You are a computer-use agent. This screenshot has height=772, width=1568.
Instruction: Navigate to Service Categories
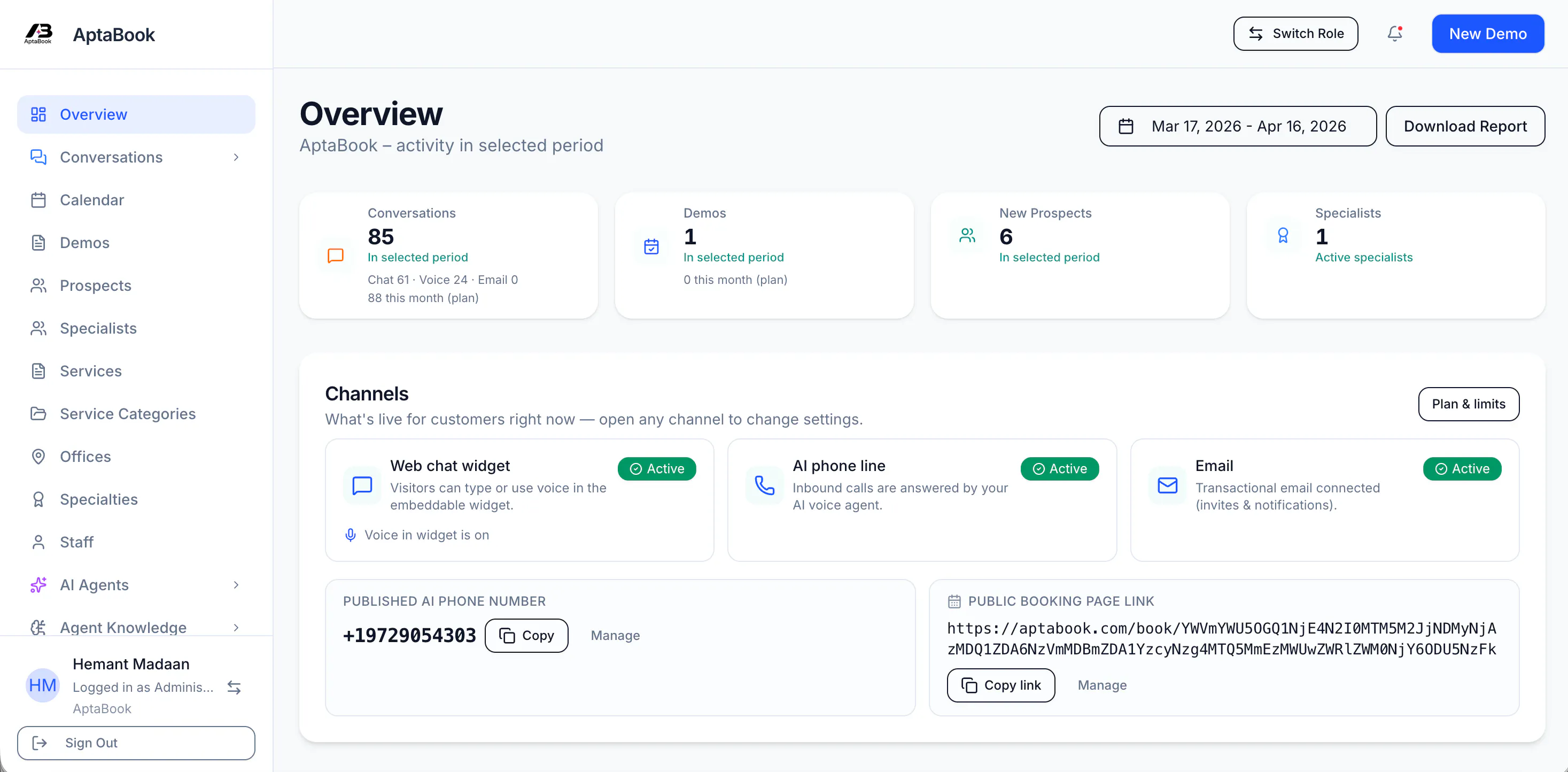coord(136,414)
